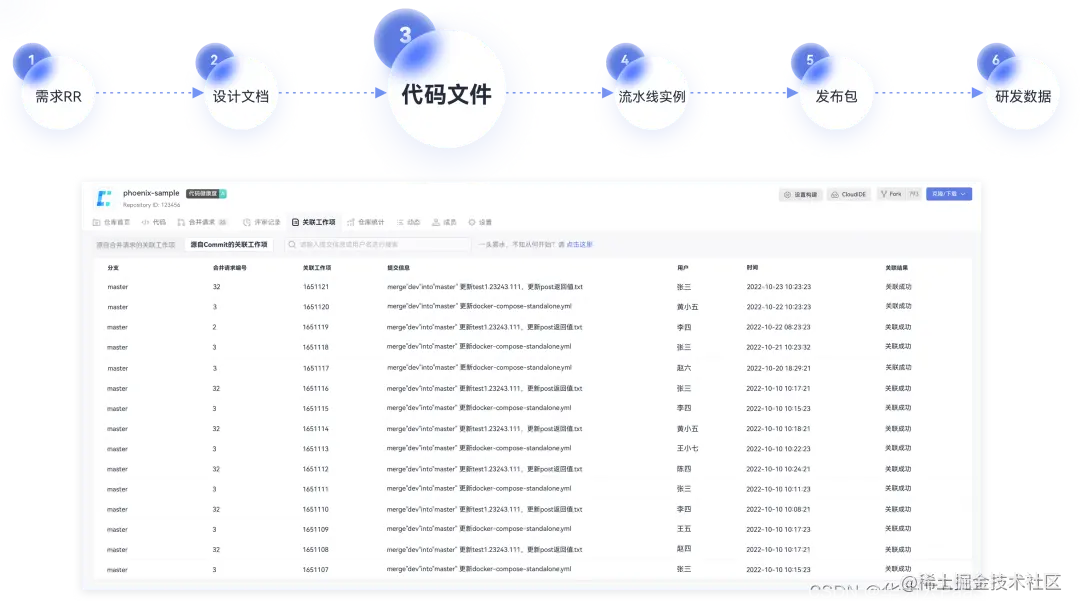The width and height of the screenshot is (1080, 611).
Task: Click the 提交信息 column header
Action: pyautogui.click(x=398, y=268)
